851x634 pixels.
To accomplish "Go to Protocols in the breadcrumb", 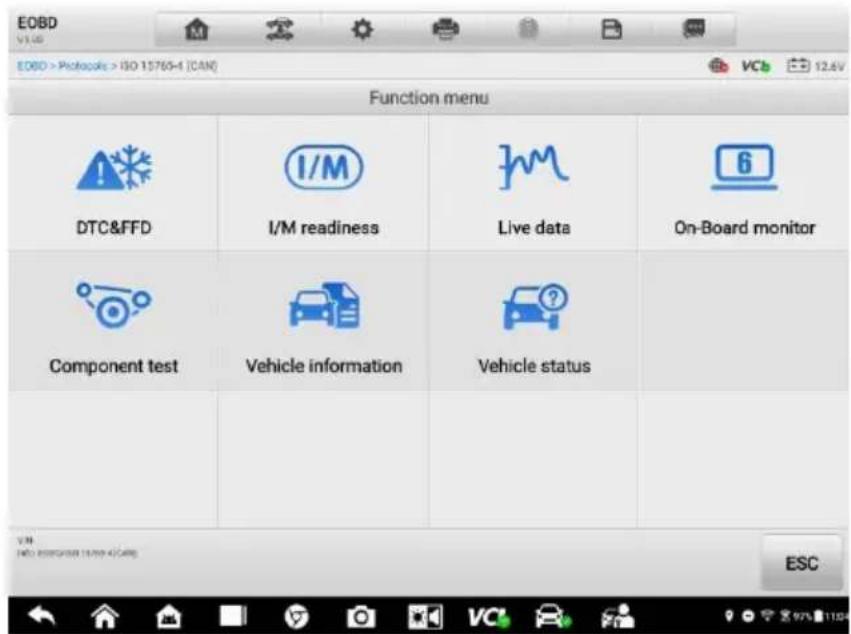I will (x=82, y=66).
